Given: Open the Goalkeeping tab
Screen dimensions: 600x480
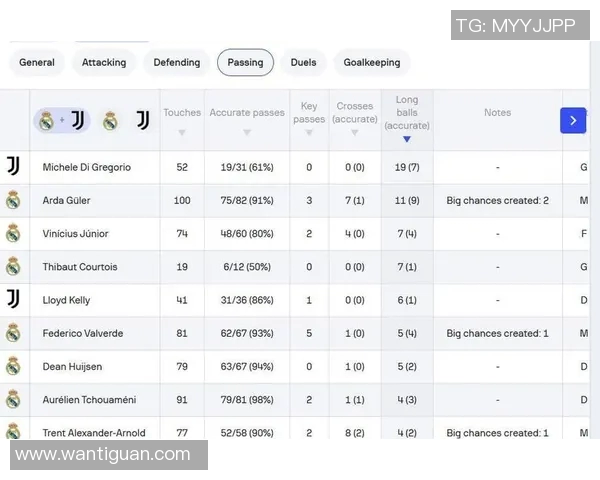Looking at the screenshot, I should [x=371, y=62].
